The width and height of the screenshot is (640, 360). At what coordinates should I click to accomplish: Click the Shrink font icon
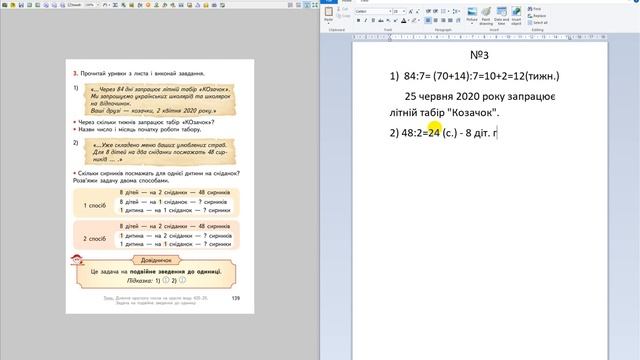(x=417, y=11)
